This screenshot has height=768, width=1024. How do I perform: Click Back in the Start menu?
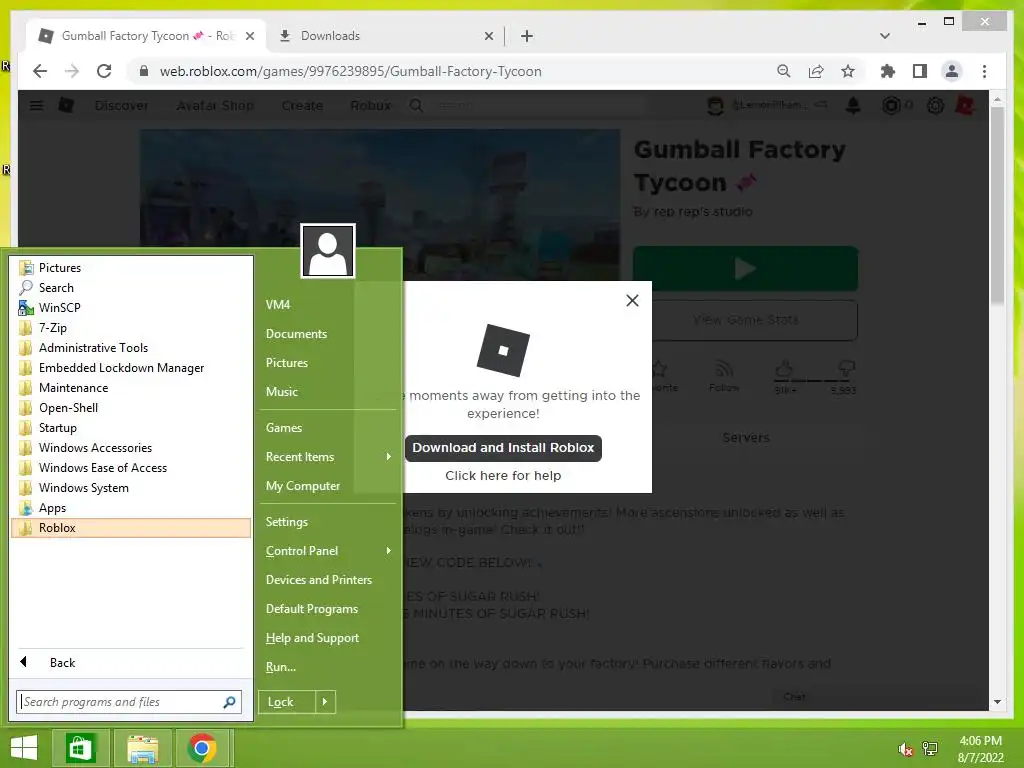pyautogui.click(x=131, y=662)
